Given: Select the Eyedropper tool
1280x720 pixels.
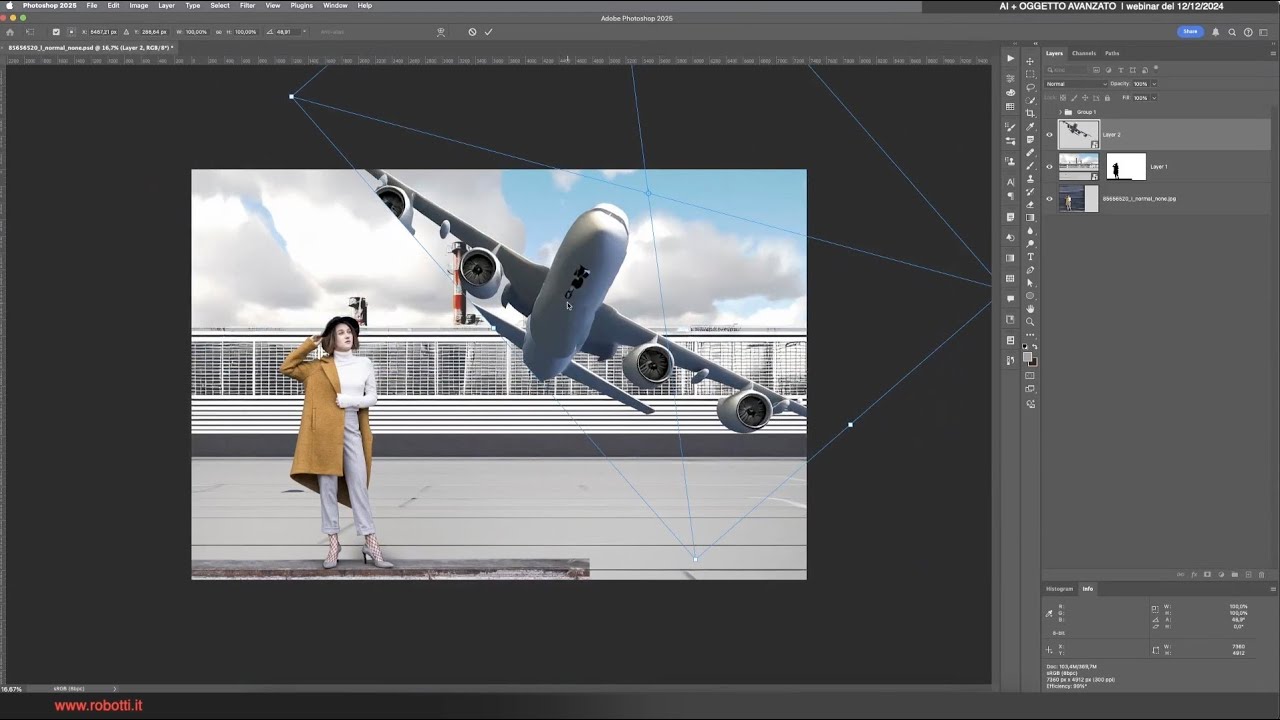Looking at the screenshot, I should click(x=1030, y=127).
